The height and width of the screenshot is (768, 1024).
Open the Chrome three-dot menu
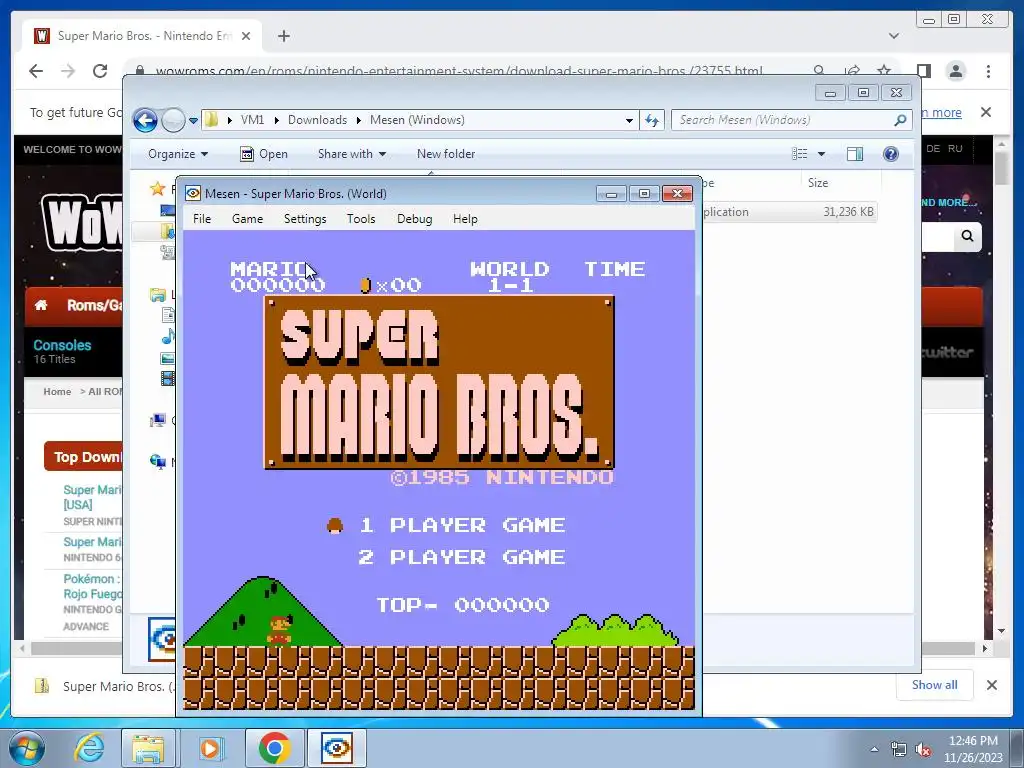click(988, 71)
